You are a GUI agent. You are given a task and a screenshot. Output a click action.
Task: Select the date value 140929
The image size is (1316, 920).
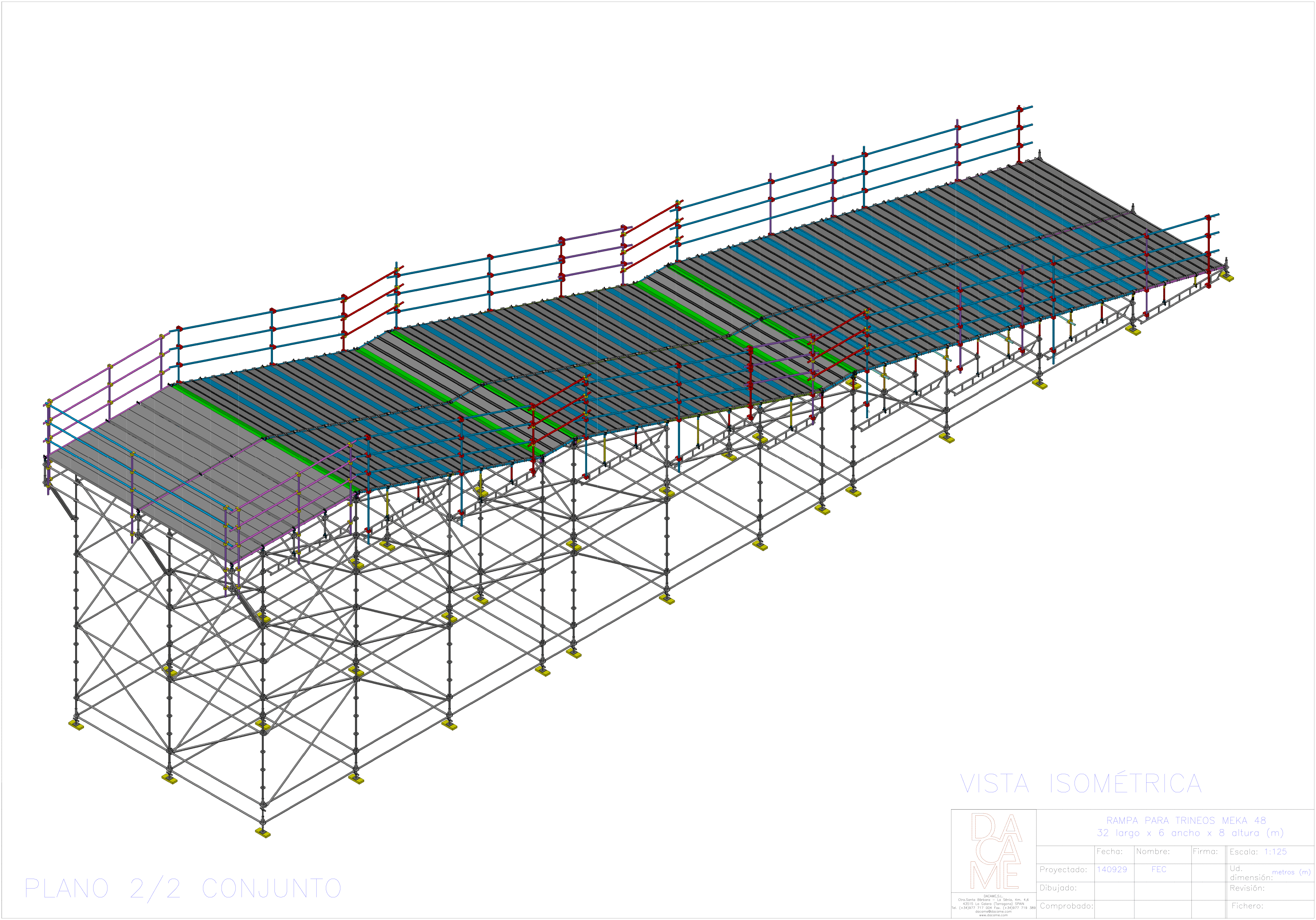click(x=1111, y=869)
